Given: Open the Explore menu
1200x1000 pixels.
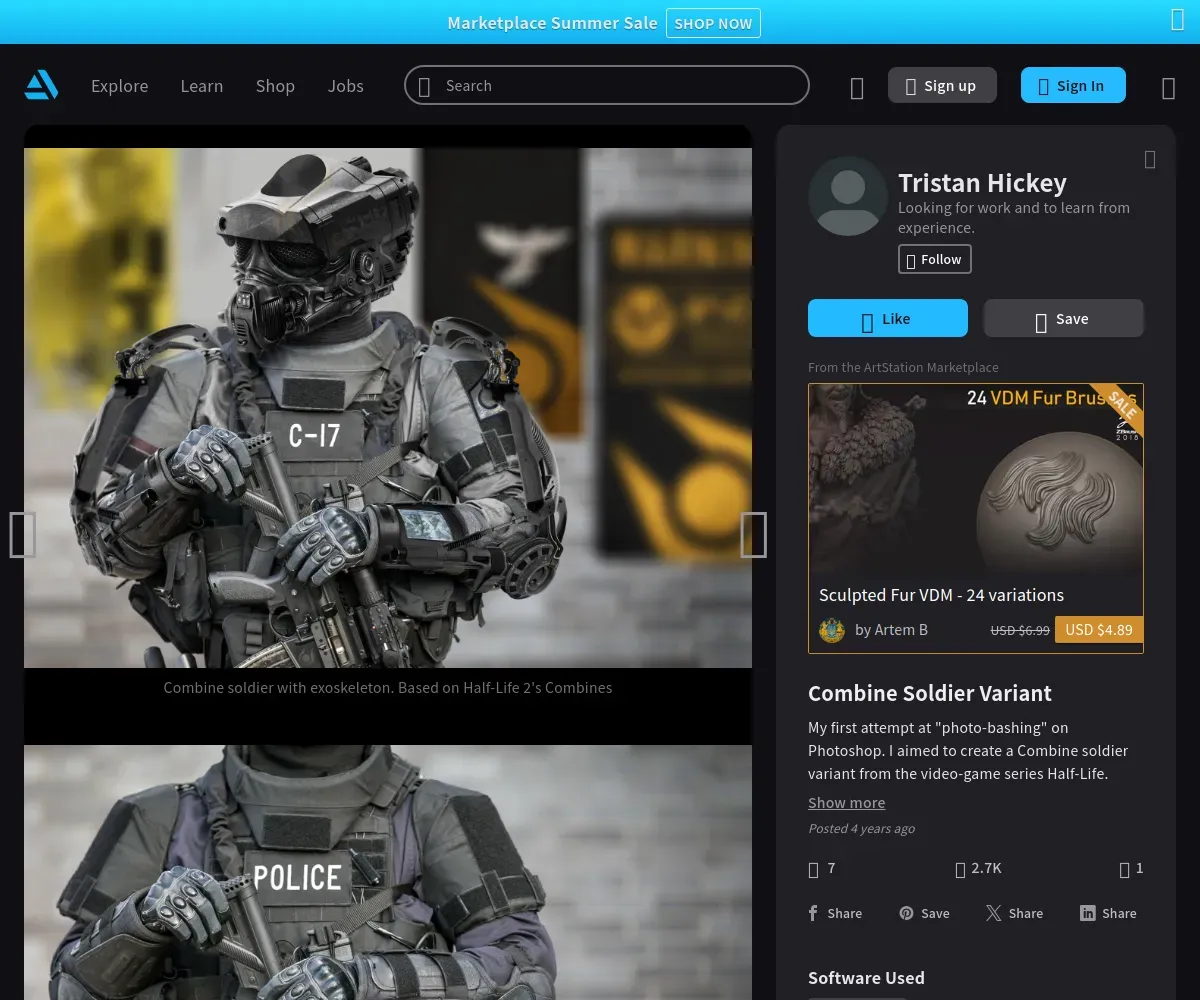Looking at the screenshot, I should (x=119, y=86).
